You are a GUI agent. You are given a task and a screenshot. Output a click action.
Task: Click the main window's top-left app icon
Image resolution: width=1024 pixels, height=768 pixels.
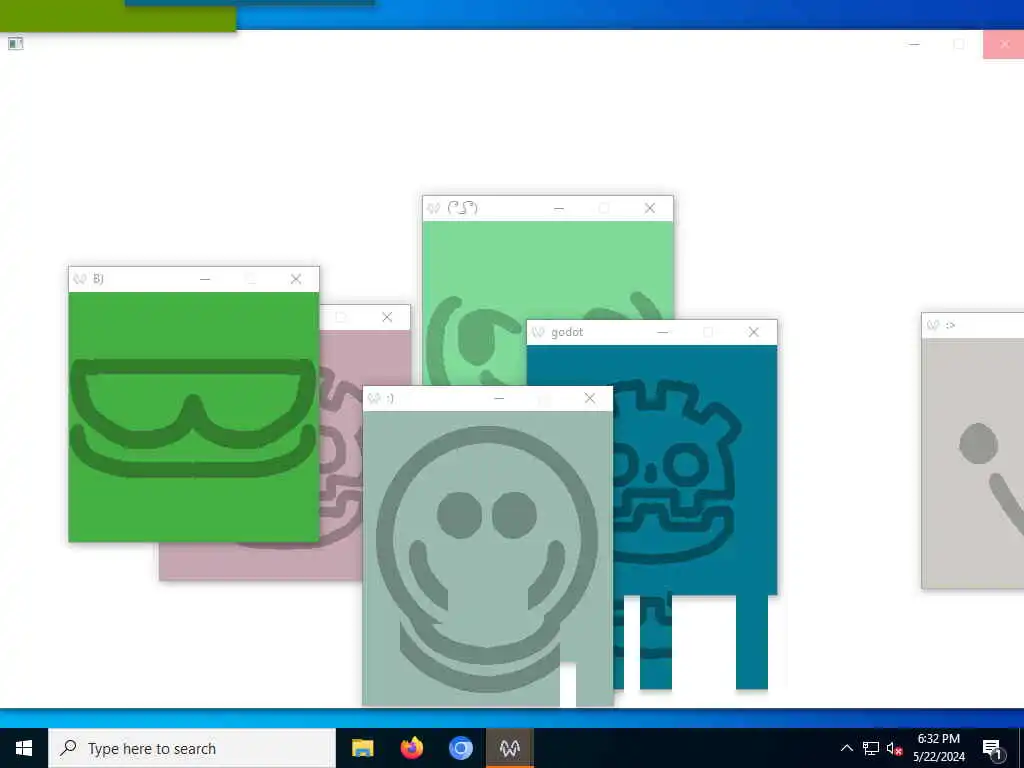16,43
